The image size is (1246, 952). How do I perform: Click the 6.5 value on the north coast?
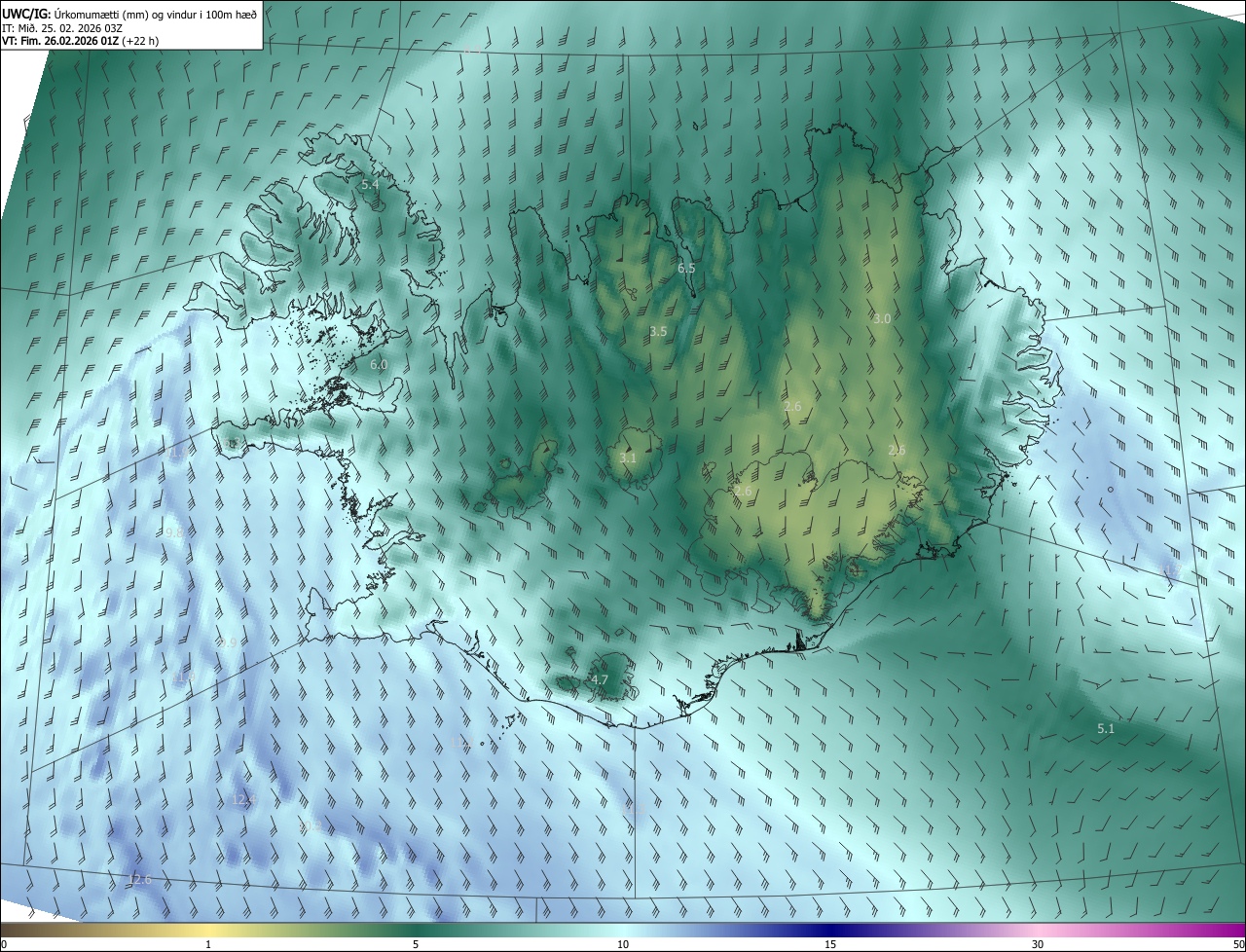[686, 268]
